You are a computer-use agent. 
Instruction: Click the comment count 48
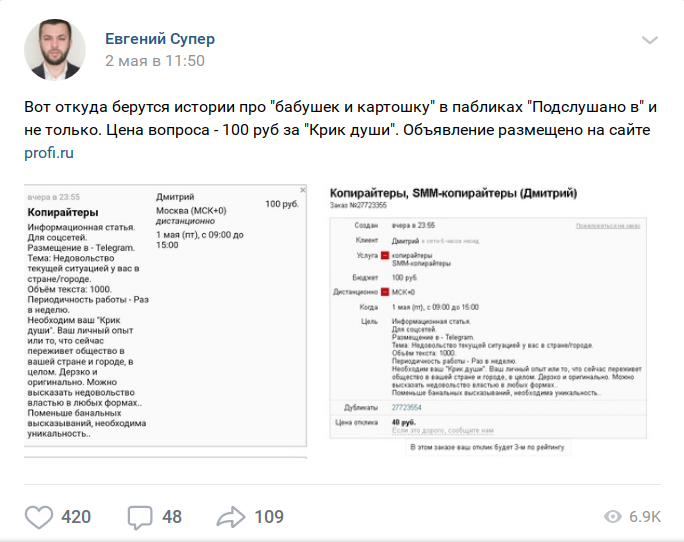(172, 517)
